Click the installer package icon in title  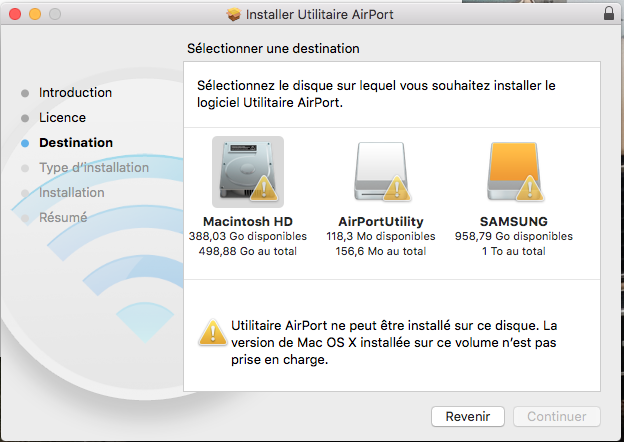[234, 14]
